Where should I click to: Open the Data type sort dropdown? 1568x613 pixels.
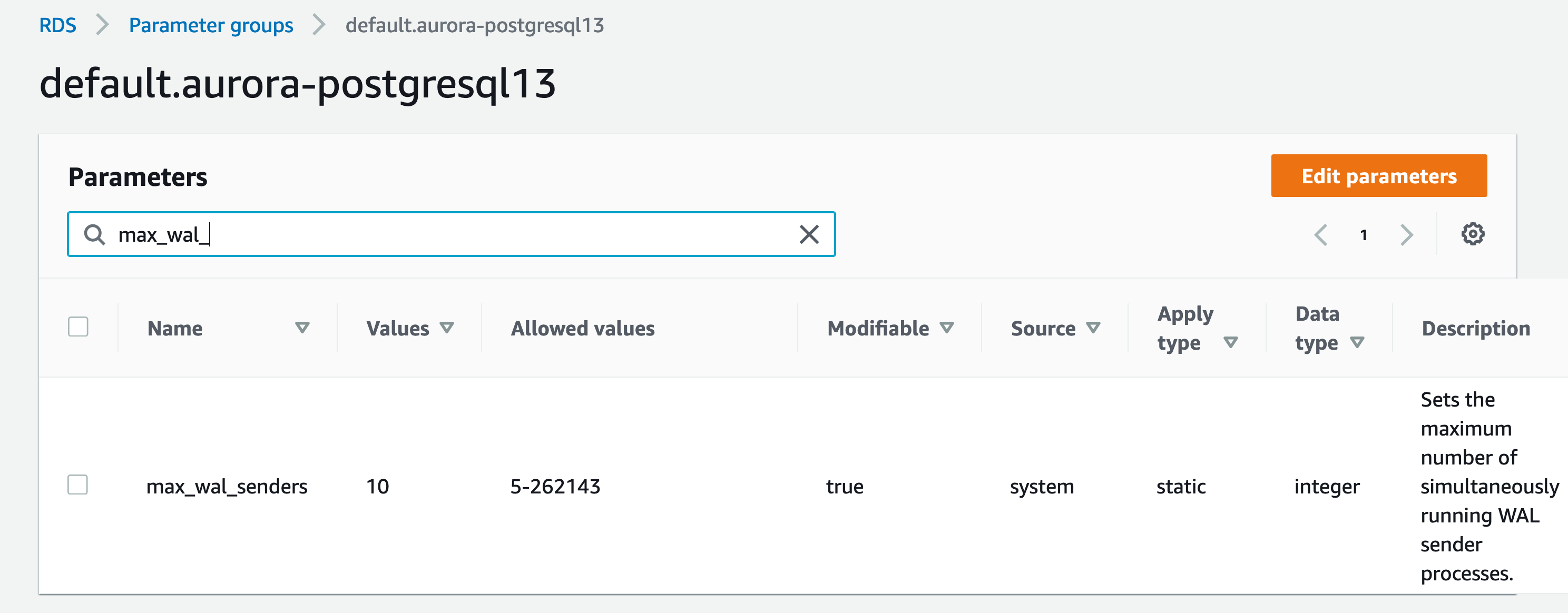coord(1358,342)
